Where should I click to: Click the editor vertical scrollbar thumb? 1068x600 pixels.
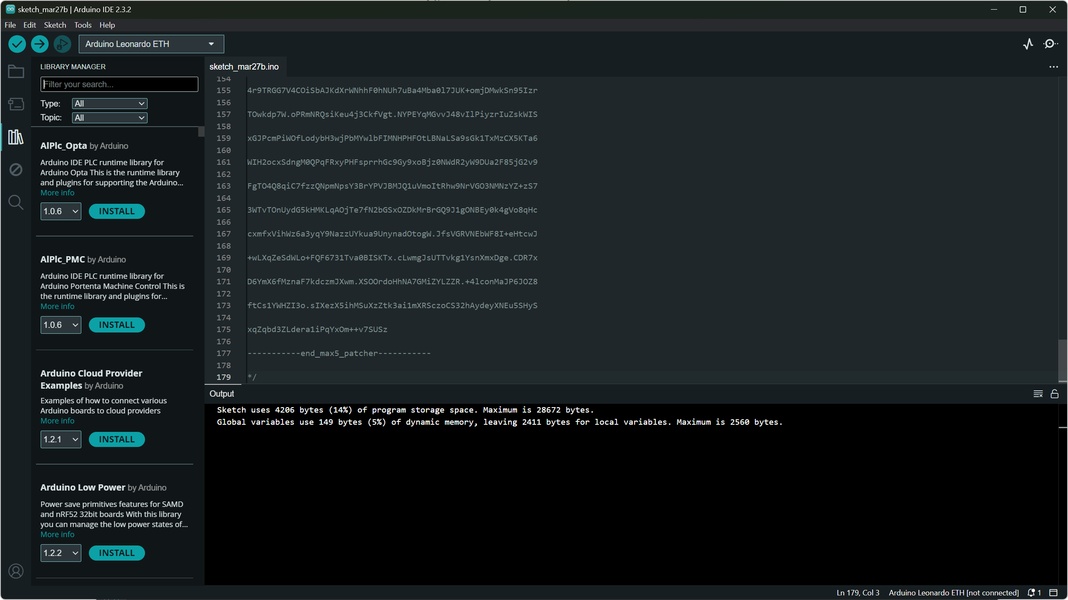(1062, 360)
